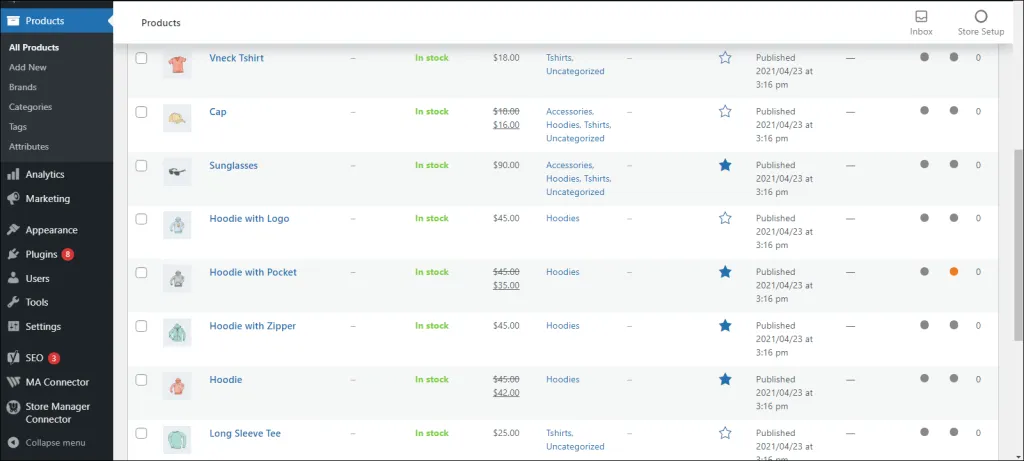Expand the Appearance menu
This screenshot has height=461, width=1024.
tap(51, 230)
